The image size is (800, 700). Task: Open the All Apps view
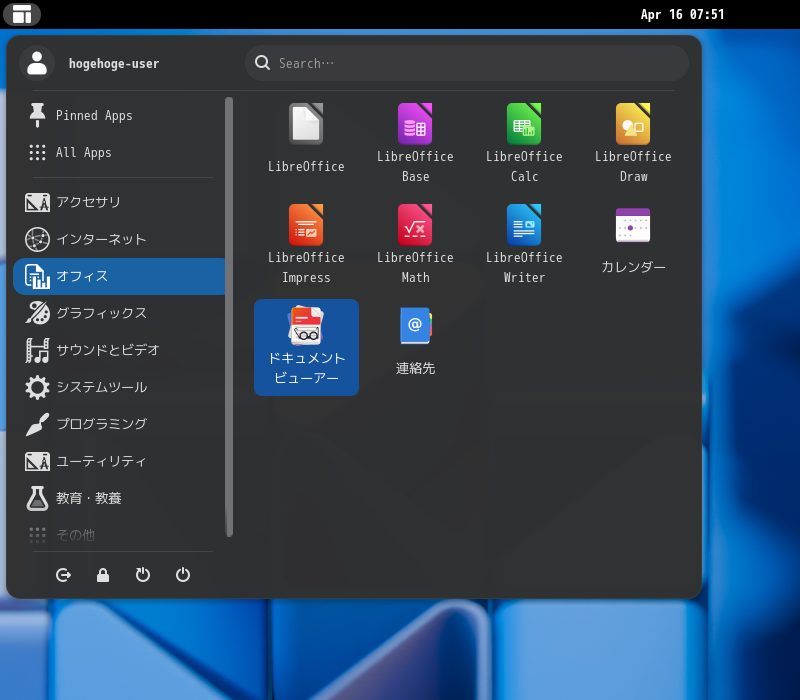tap(83, 152)
